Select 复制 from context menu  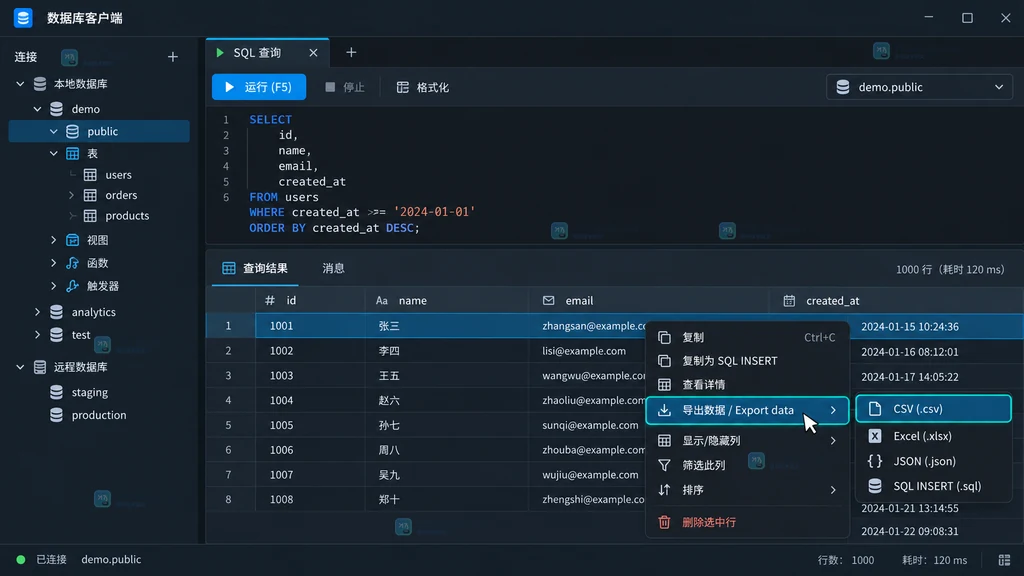(747, 337)
